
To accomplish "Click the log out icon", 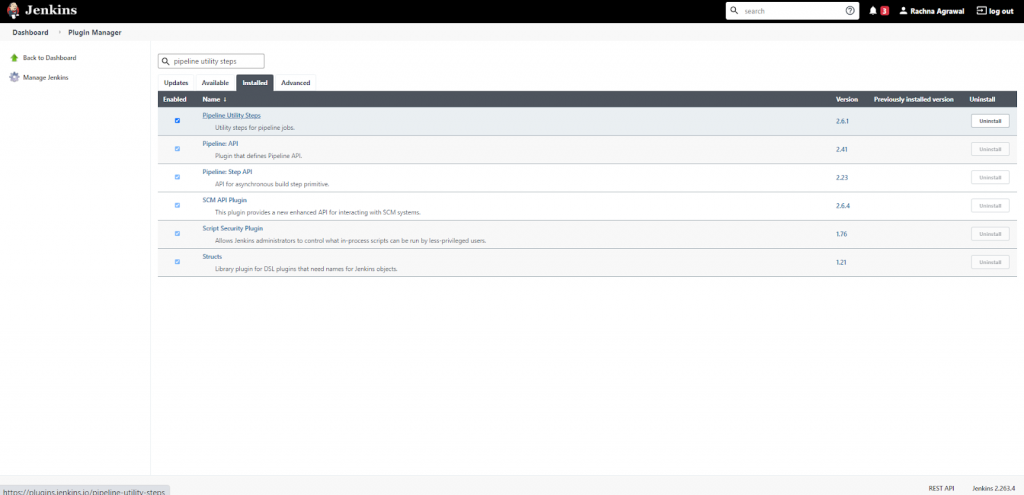I will coord(982,11).
